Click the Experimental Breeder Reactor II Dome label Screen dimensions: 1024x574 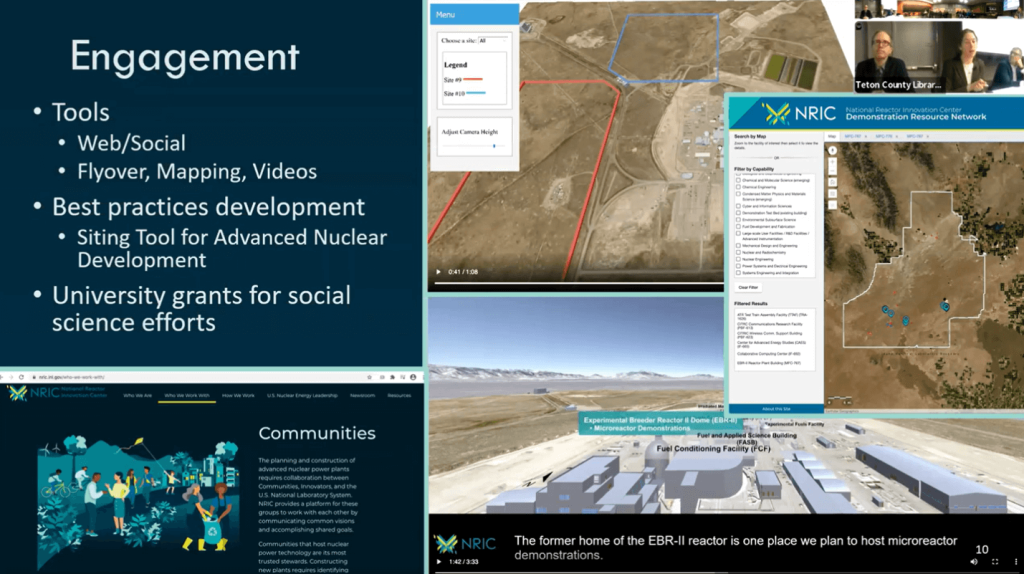(660, 421)
